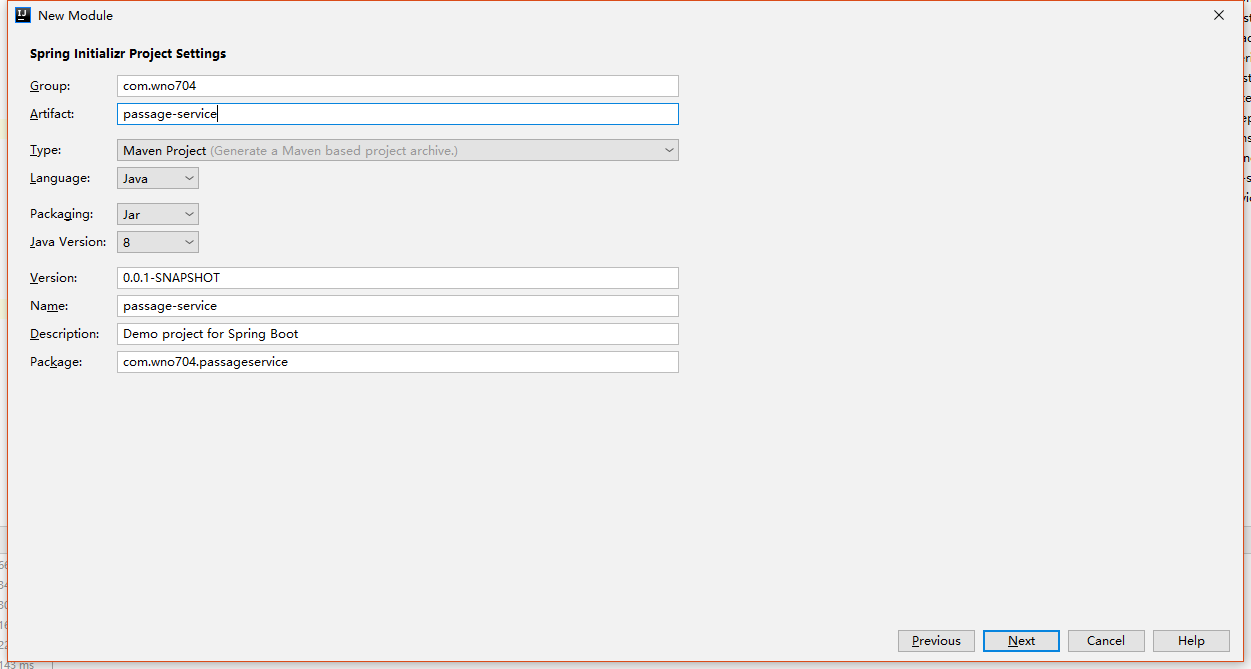Focus the Artifact input field
Image resolution: width=1251 pixels, height=669 pixels.
tap(397, 114)
